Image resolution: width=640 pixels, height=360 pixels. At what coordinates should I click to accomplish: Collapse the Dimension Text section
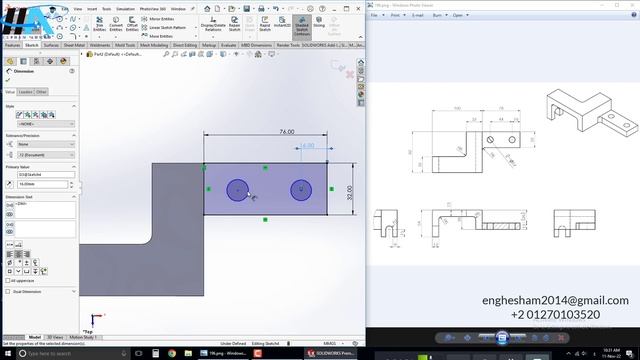(74, 197)
